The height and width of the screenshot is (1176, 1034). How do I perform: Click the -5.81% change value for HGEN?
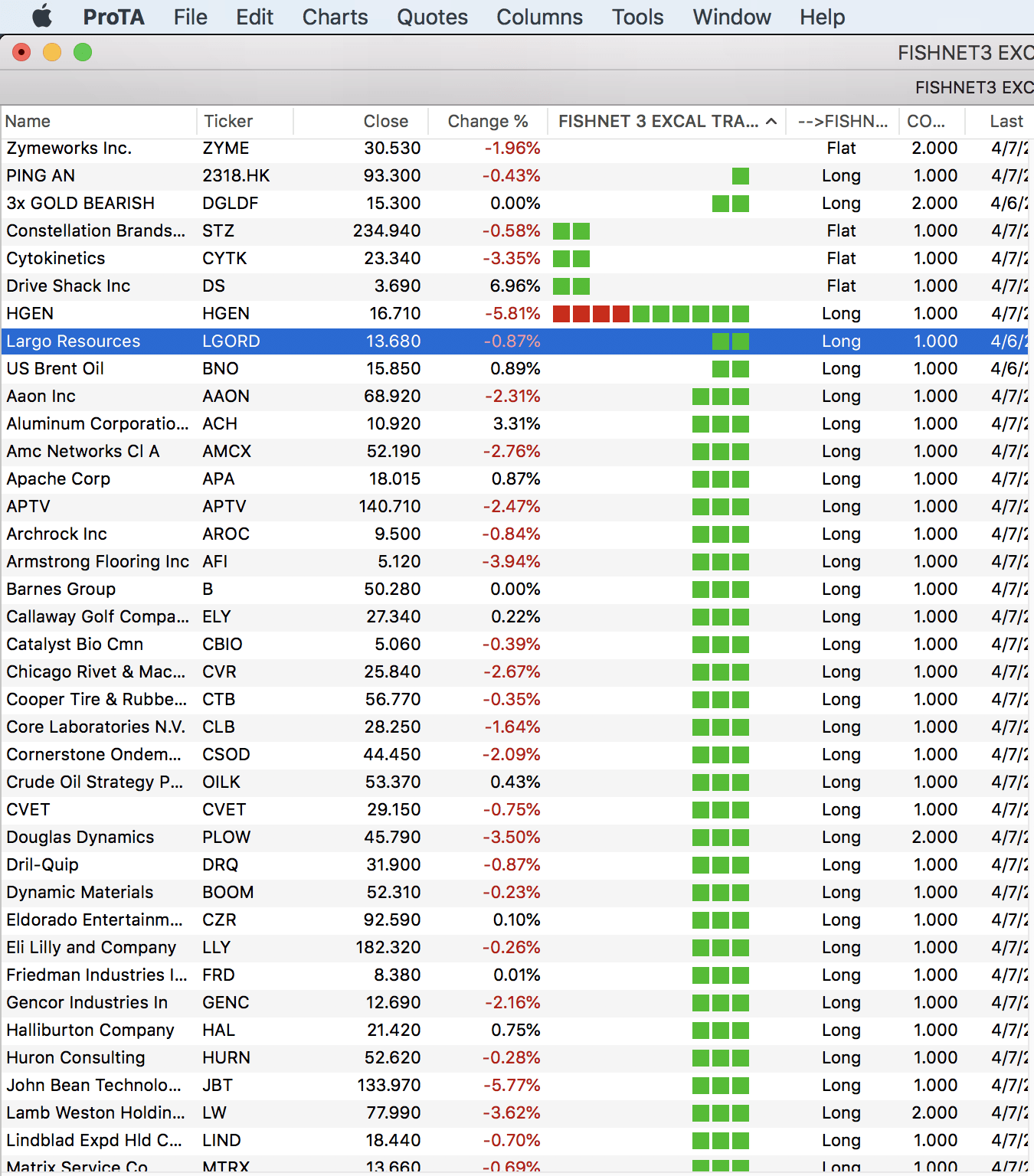tap(512, 314)
